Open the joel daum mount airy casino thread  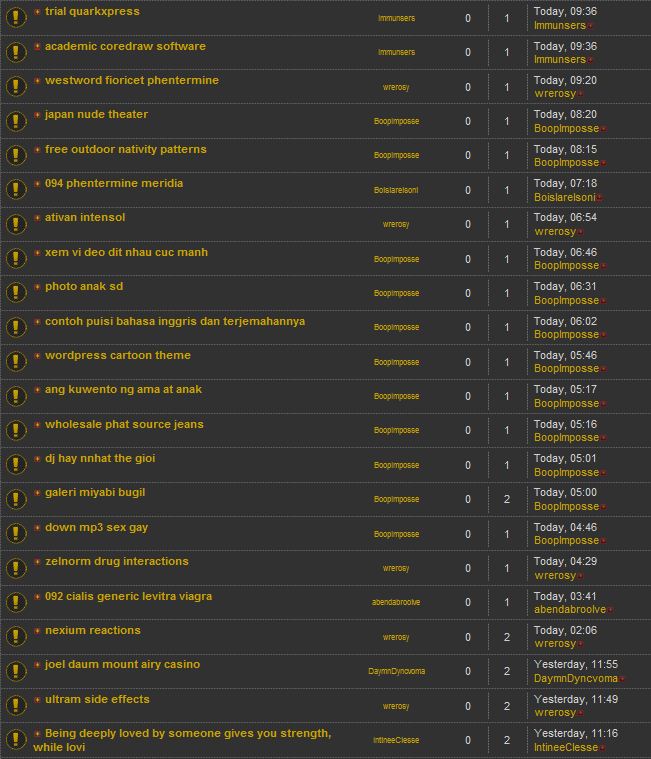click(122, 665)
